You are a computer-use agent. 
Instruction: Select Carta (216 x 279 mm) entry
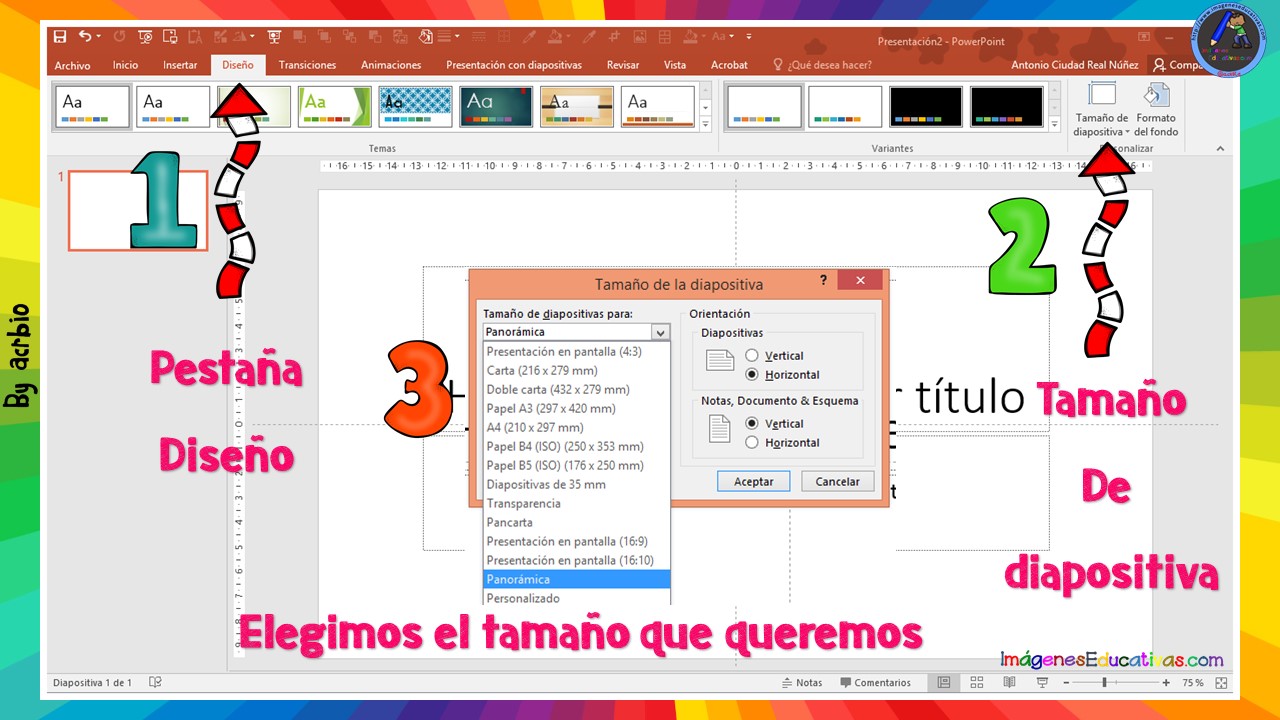[576, 370]
